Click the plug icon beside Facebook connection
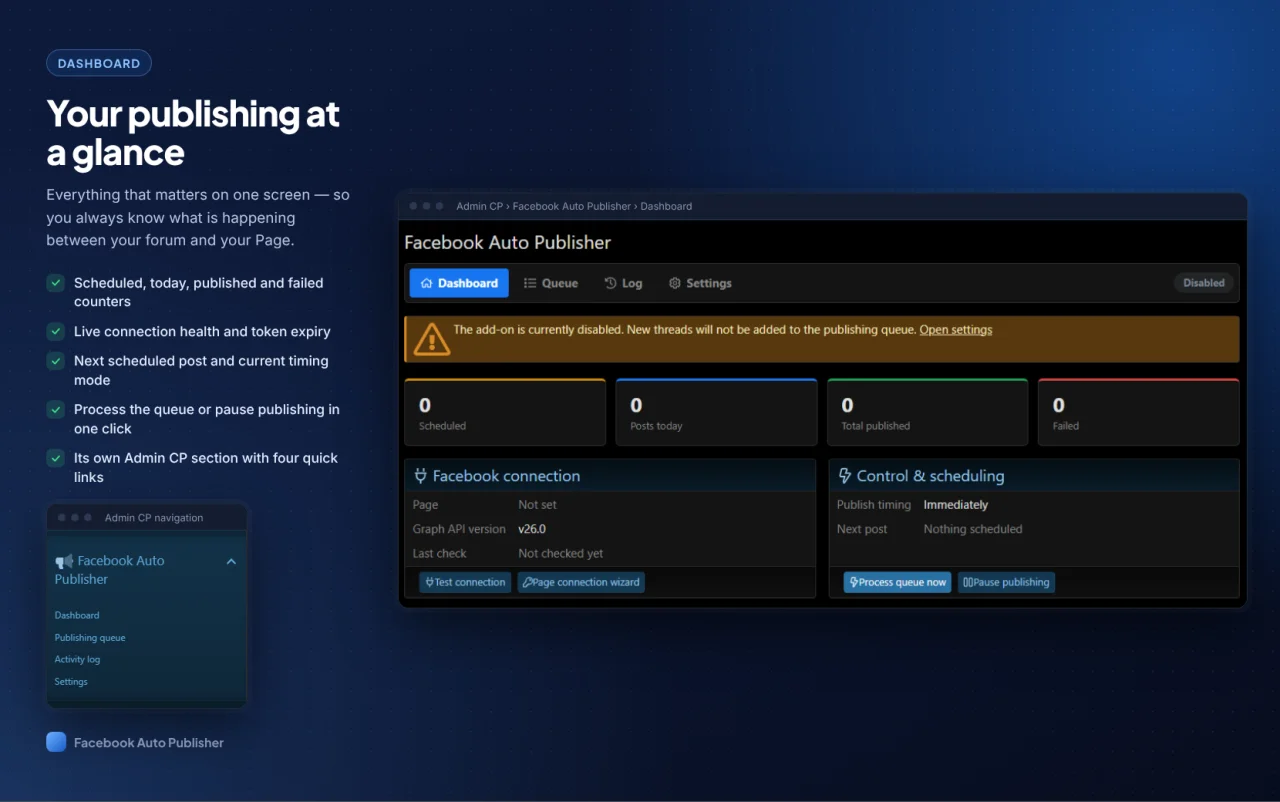The height and width of the screenshot is (802, 1280). (421, 476)
